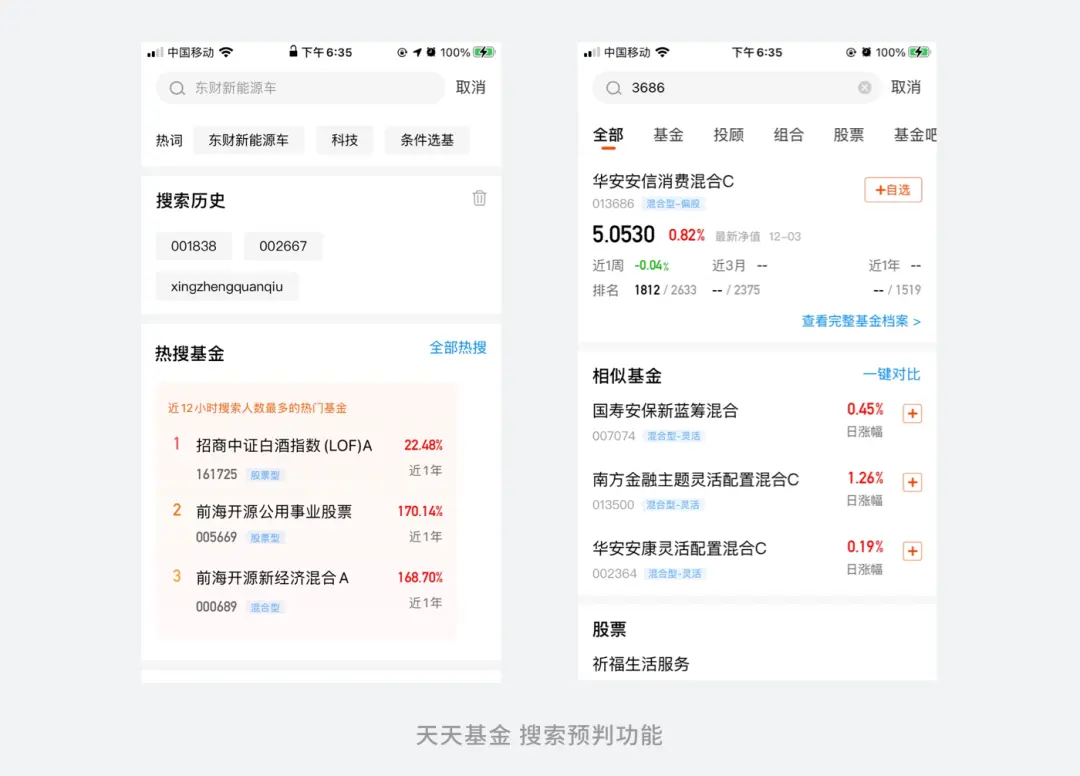1080x776 pixels.
Task: Switch to 股票 tab
Action: click(849, 135)
